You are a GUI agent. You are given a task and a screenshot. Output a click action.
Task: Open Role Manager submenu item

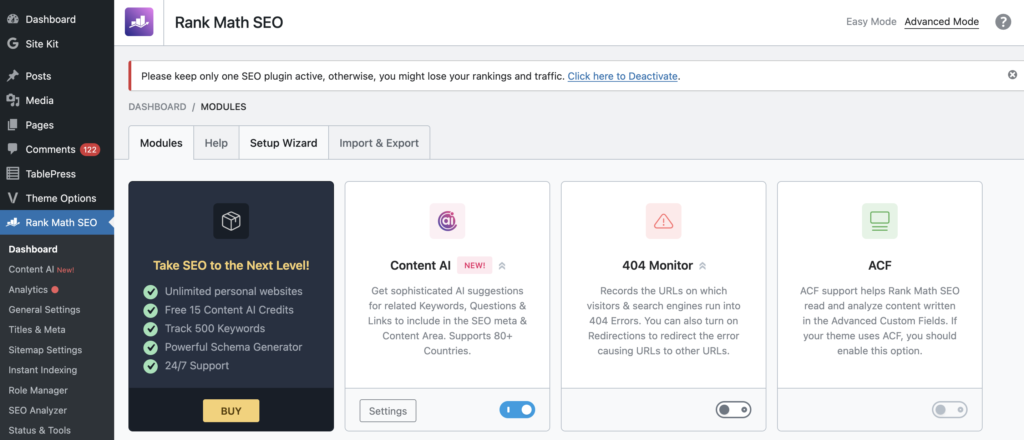[38, 390]
